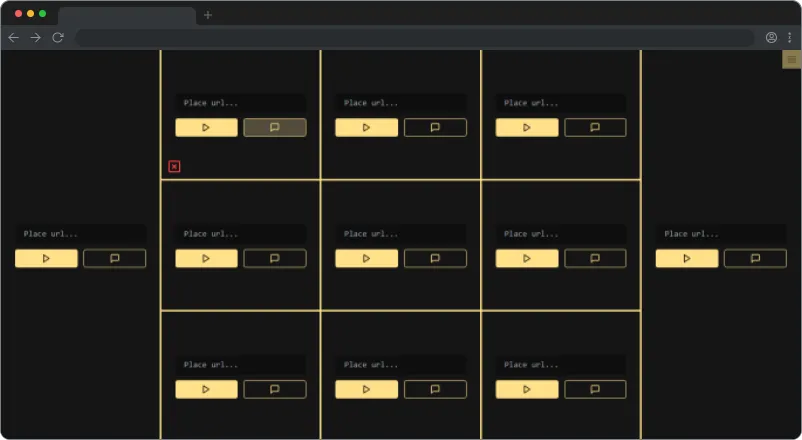This screenshot has width=802, height=440.
Task: Click play button in far-right side panel
Action: (x=687, y=258)
